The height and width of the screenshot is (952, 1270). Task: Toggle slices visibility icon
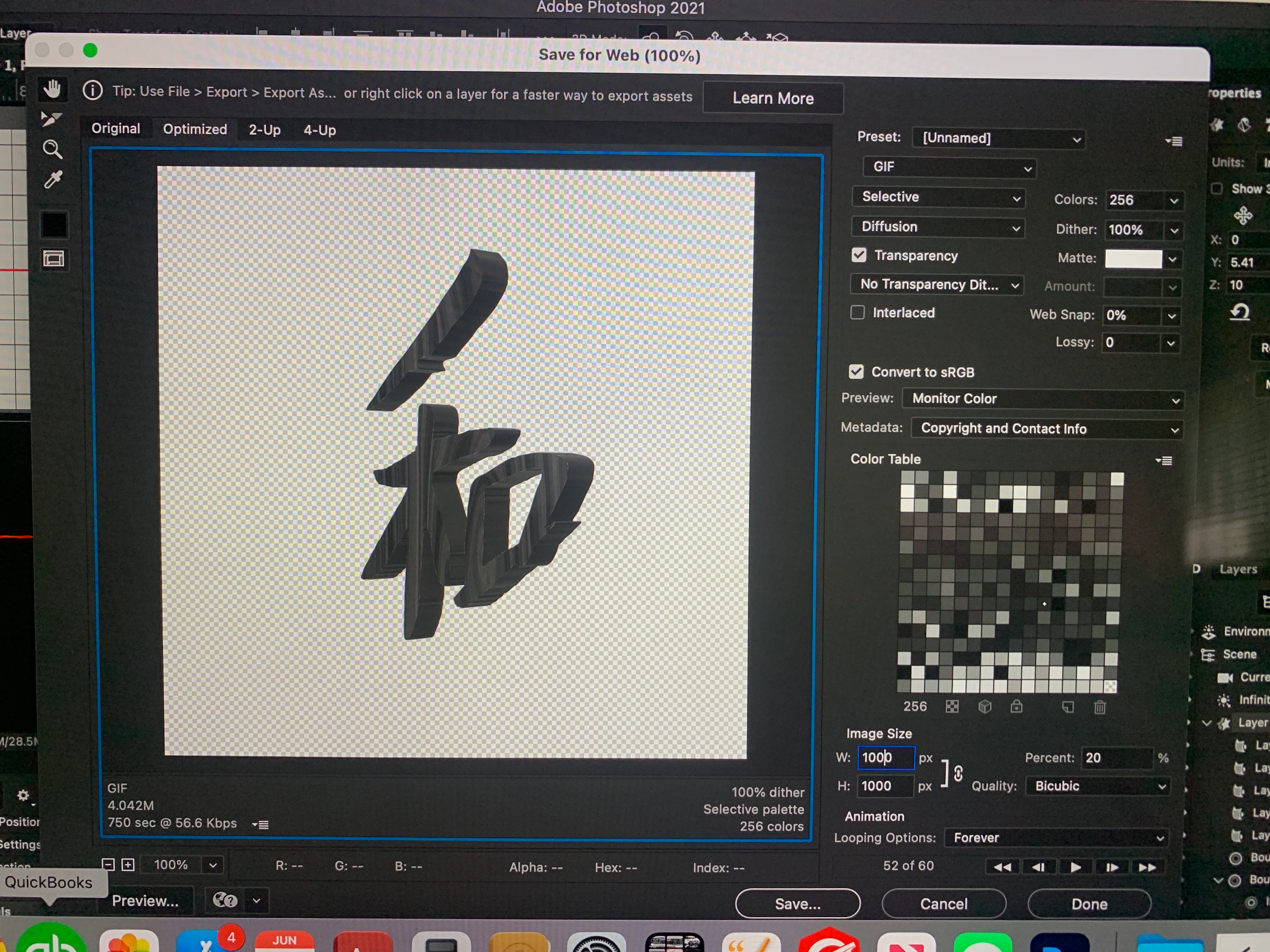point(54,259)
